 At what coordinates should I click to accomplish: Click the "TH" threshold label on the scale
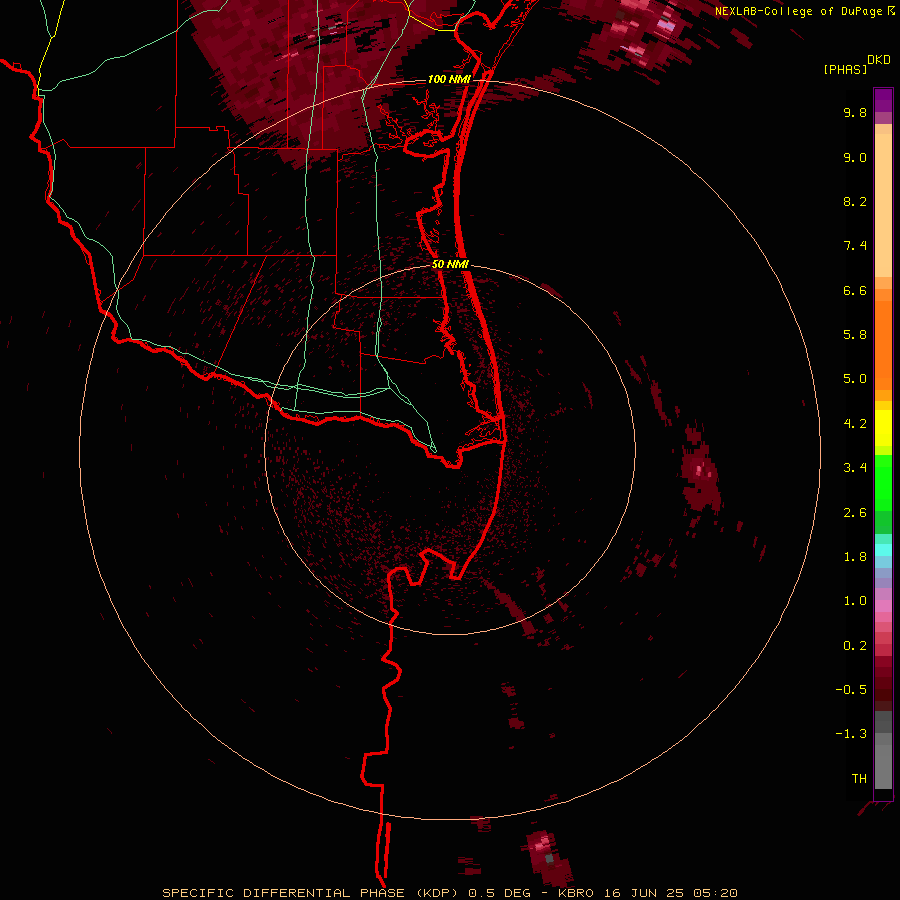tap(859, 779)
